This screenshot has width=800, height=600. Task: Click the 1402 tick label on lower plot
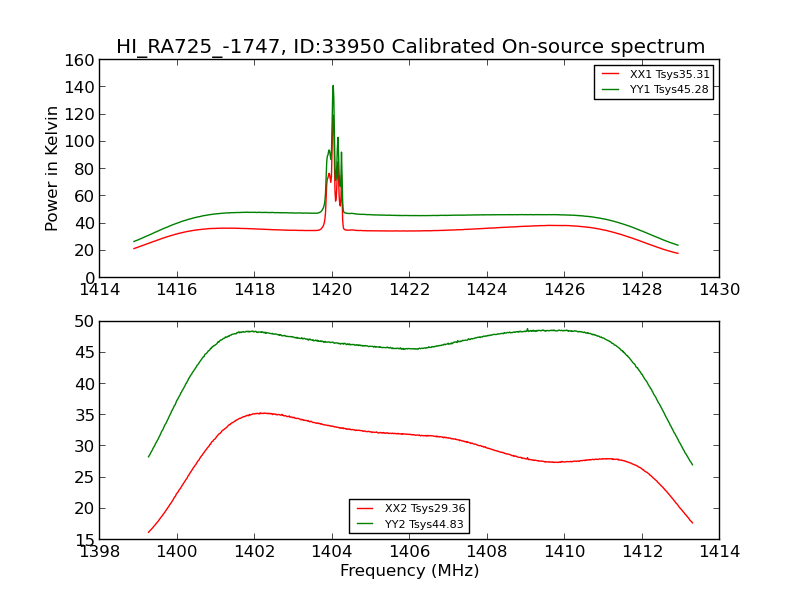(x=255, y=552)
